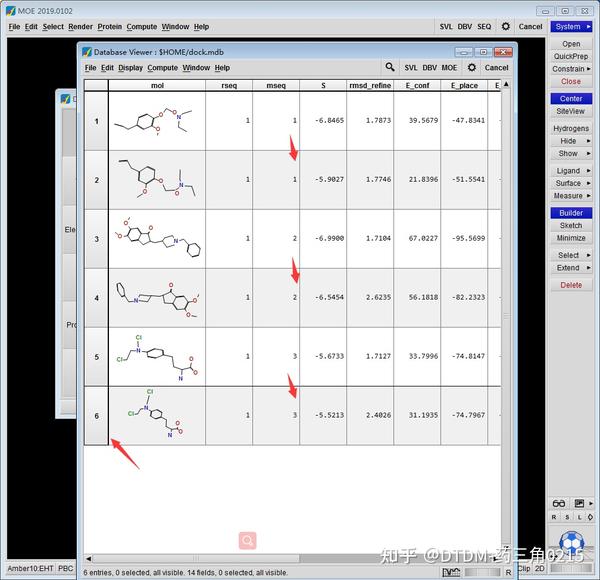
Task: Toggle the small S button
Action: click(x=567, y=517)
